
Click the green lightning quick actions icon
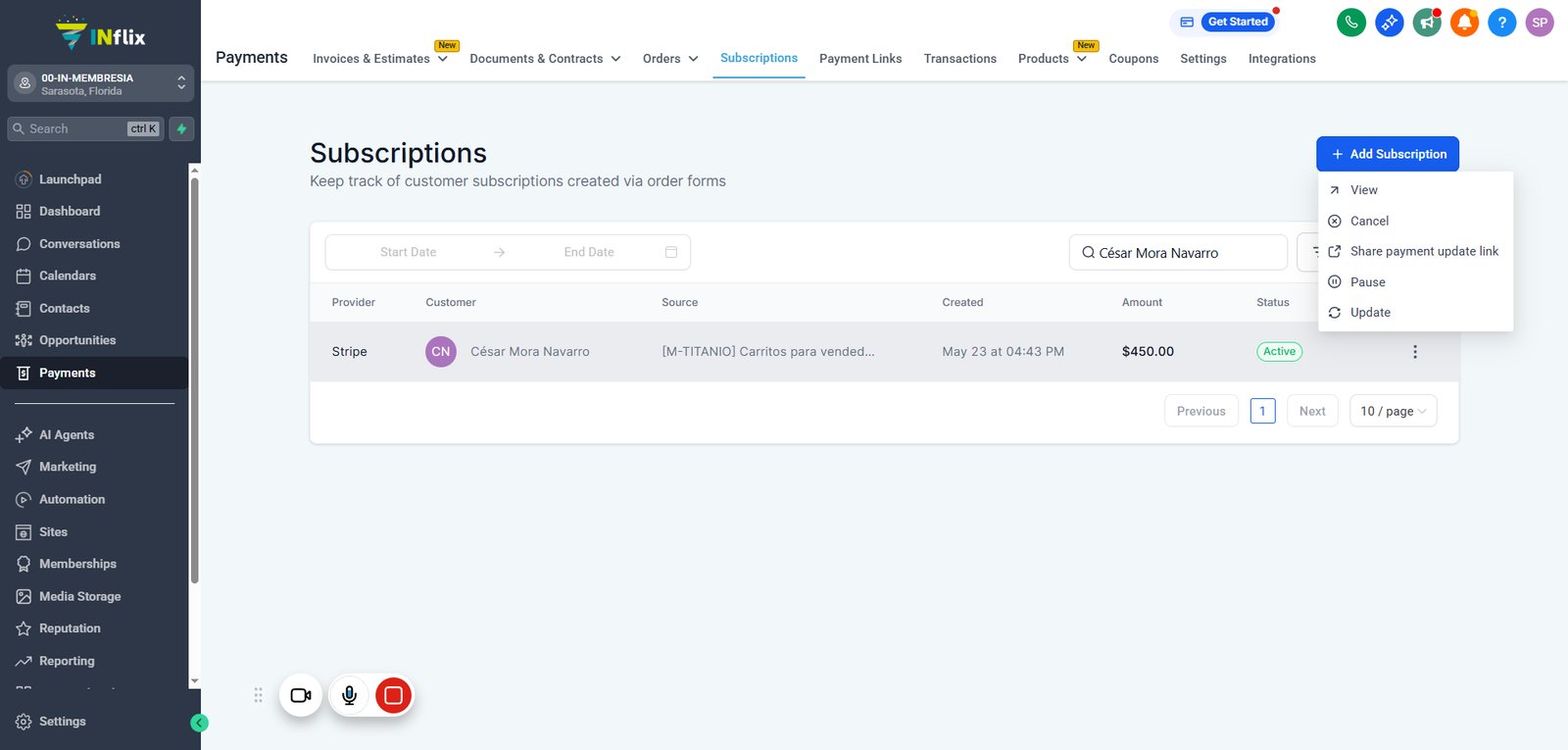coord(181,128)
